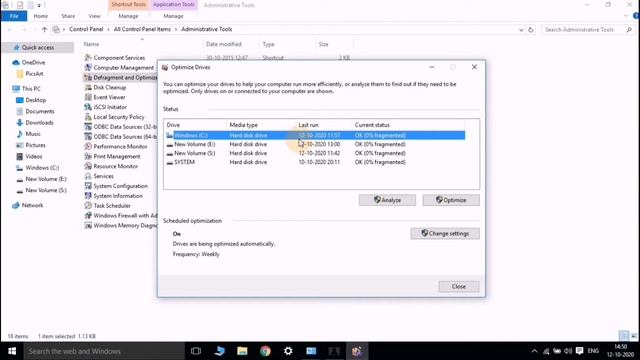640x360 pixels.
Task: Select Windows (C:) drive row
Action: point(315,135)
